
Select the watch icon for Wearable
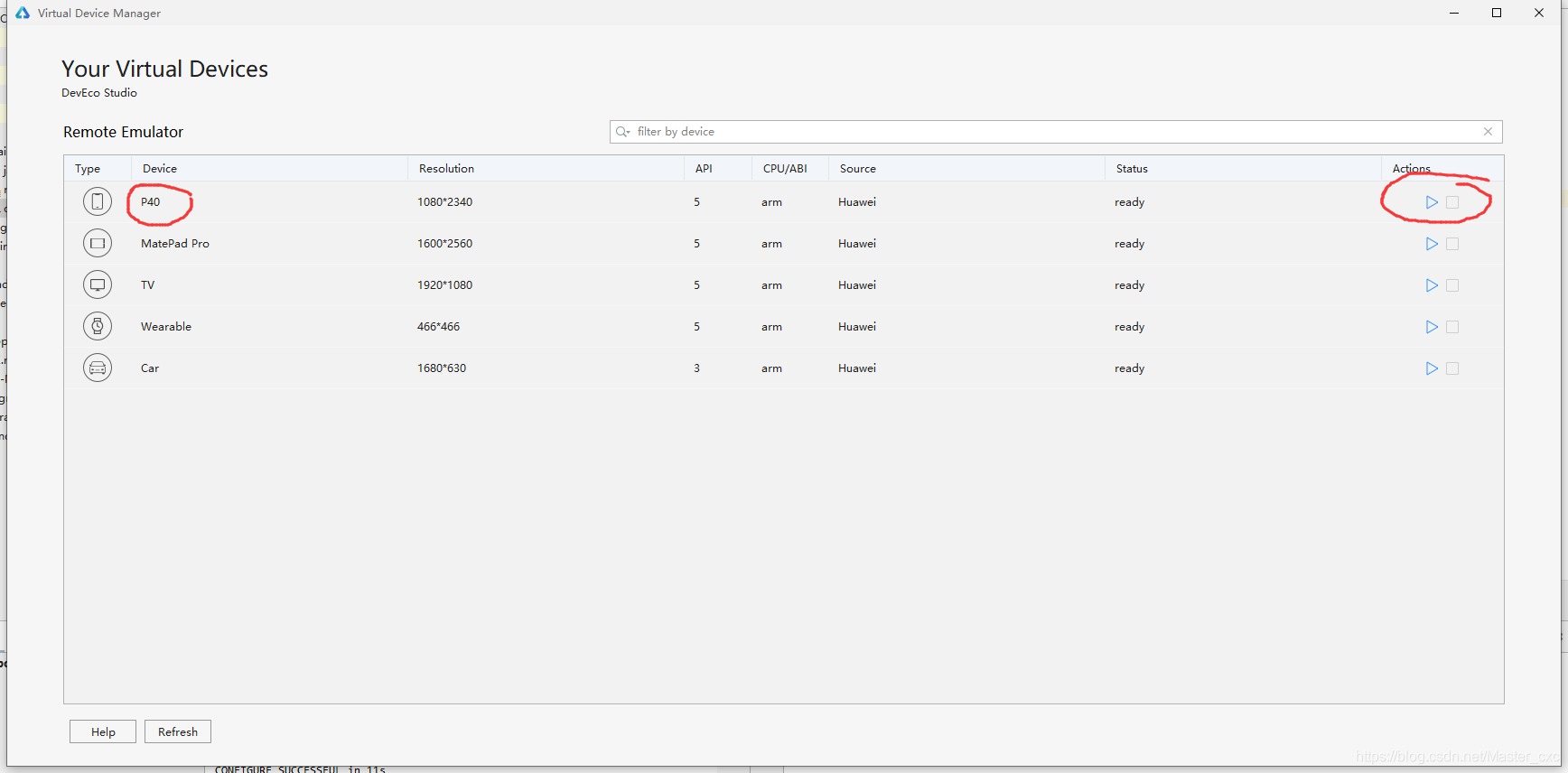pos(98,326)
